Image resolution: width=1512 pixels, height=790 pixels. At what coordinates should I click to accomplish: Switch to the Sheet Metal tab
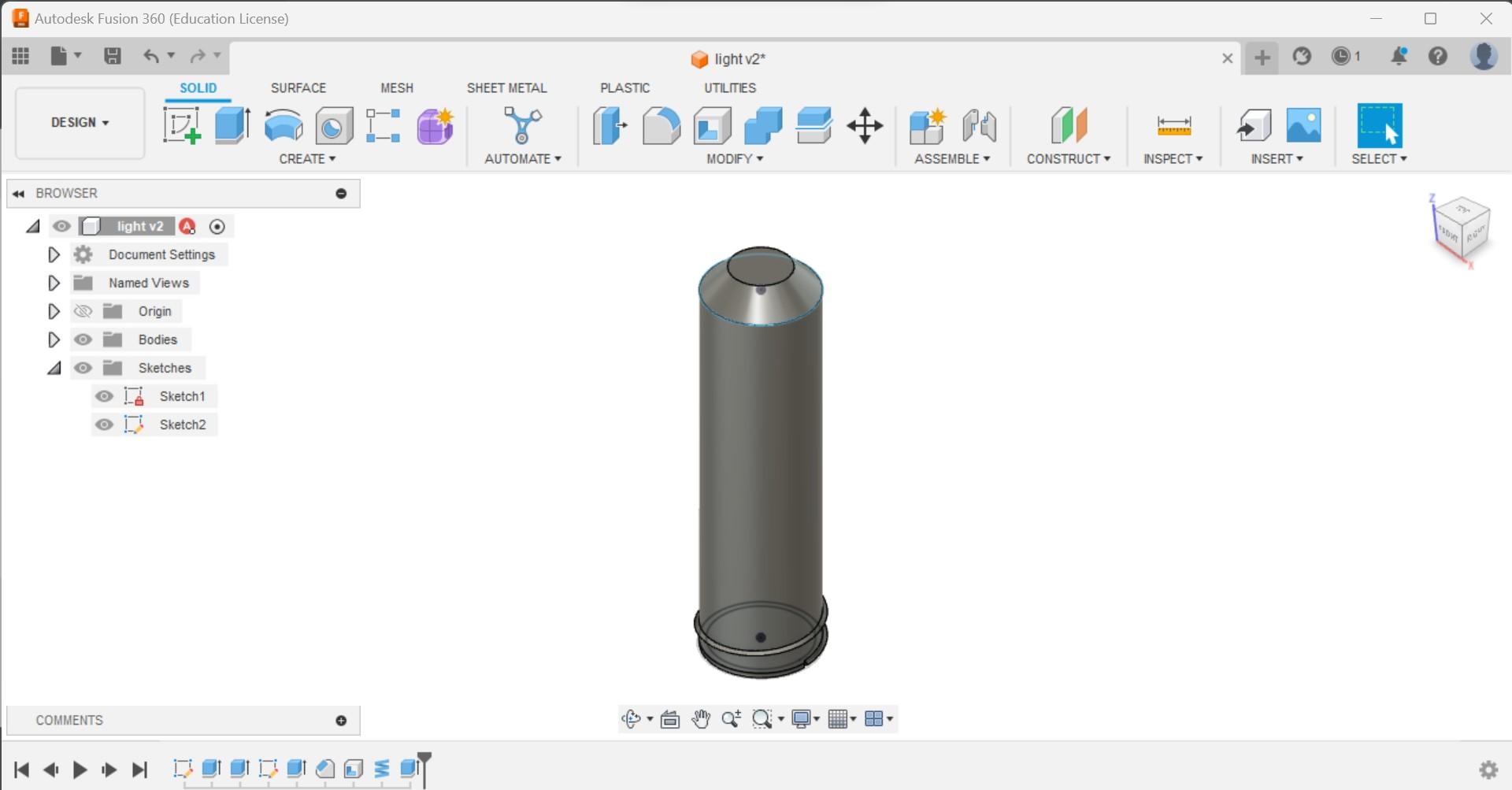(506, 87)
